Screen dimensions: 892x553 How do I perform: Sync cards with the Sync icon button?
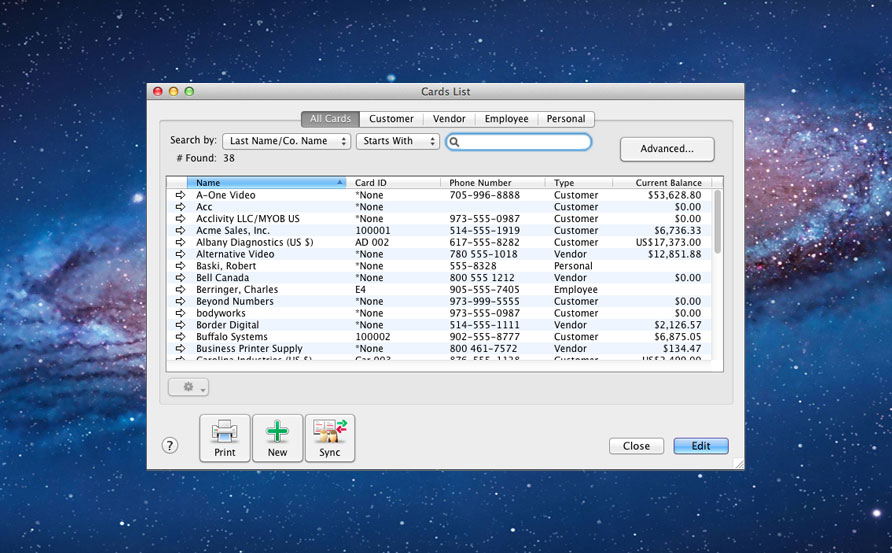click(x=330, y=438)
